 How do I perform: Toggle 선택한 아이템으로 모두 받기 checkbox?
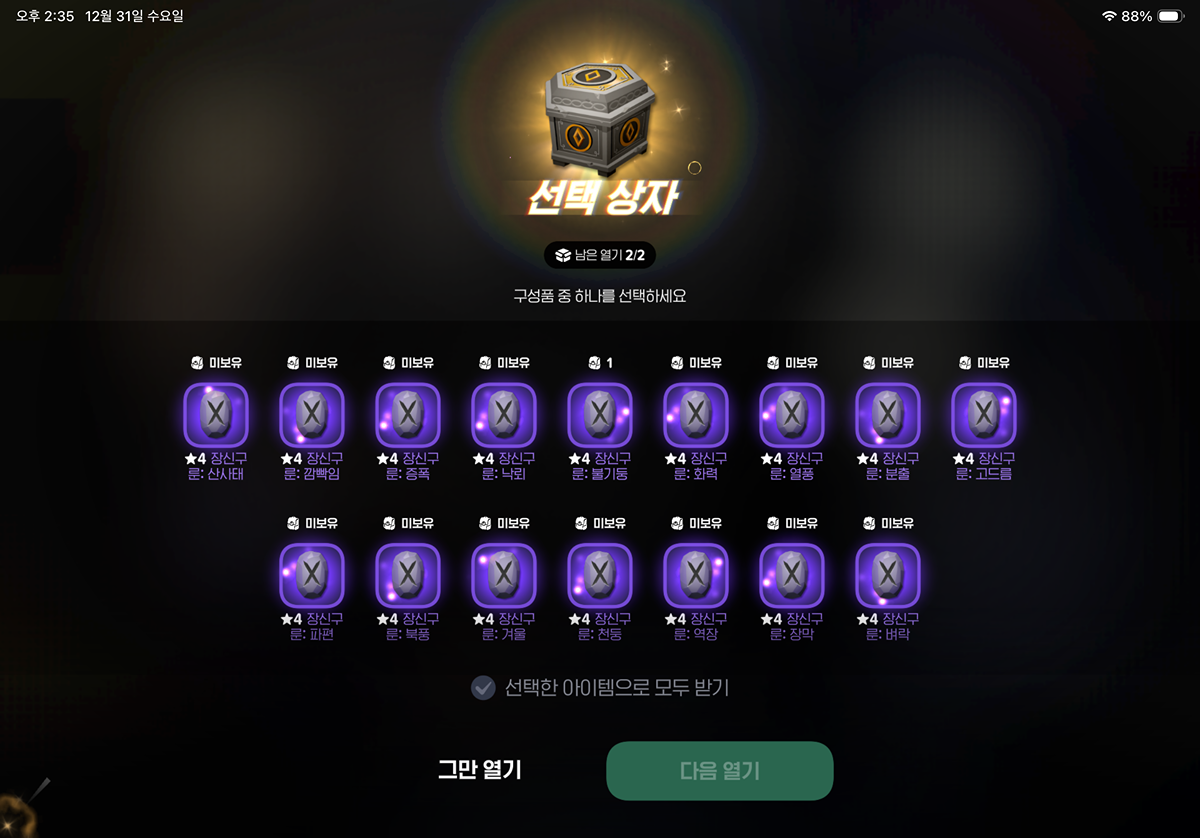[483, 688]
